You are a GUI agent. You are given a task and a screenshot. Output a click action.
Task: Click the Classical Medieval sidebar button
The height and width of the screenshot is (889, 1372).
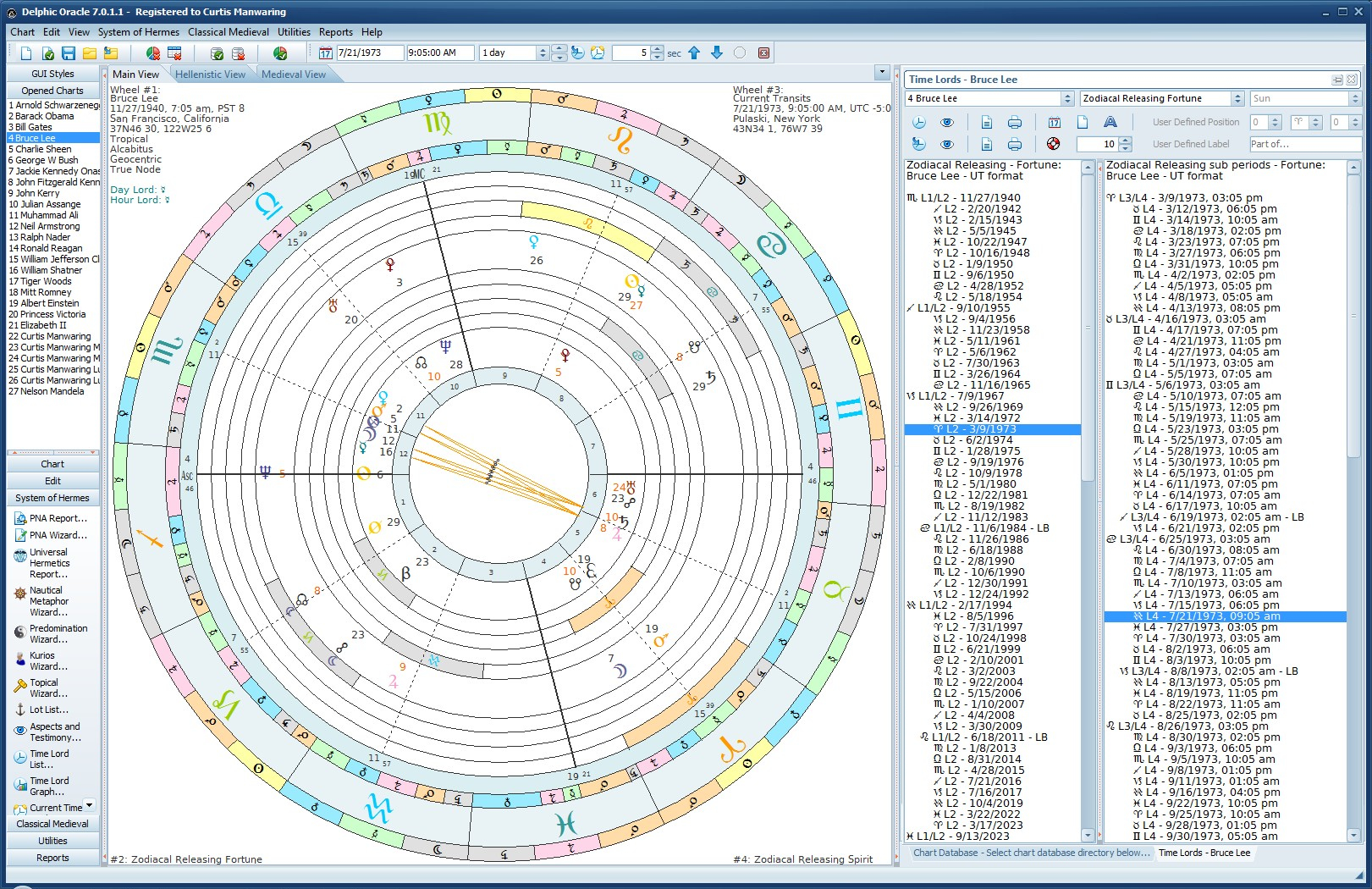coord(52,824)
